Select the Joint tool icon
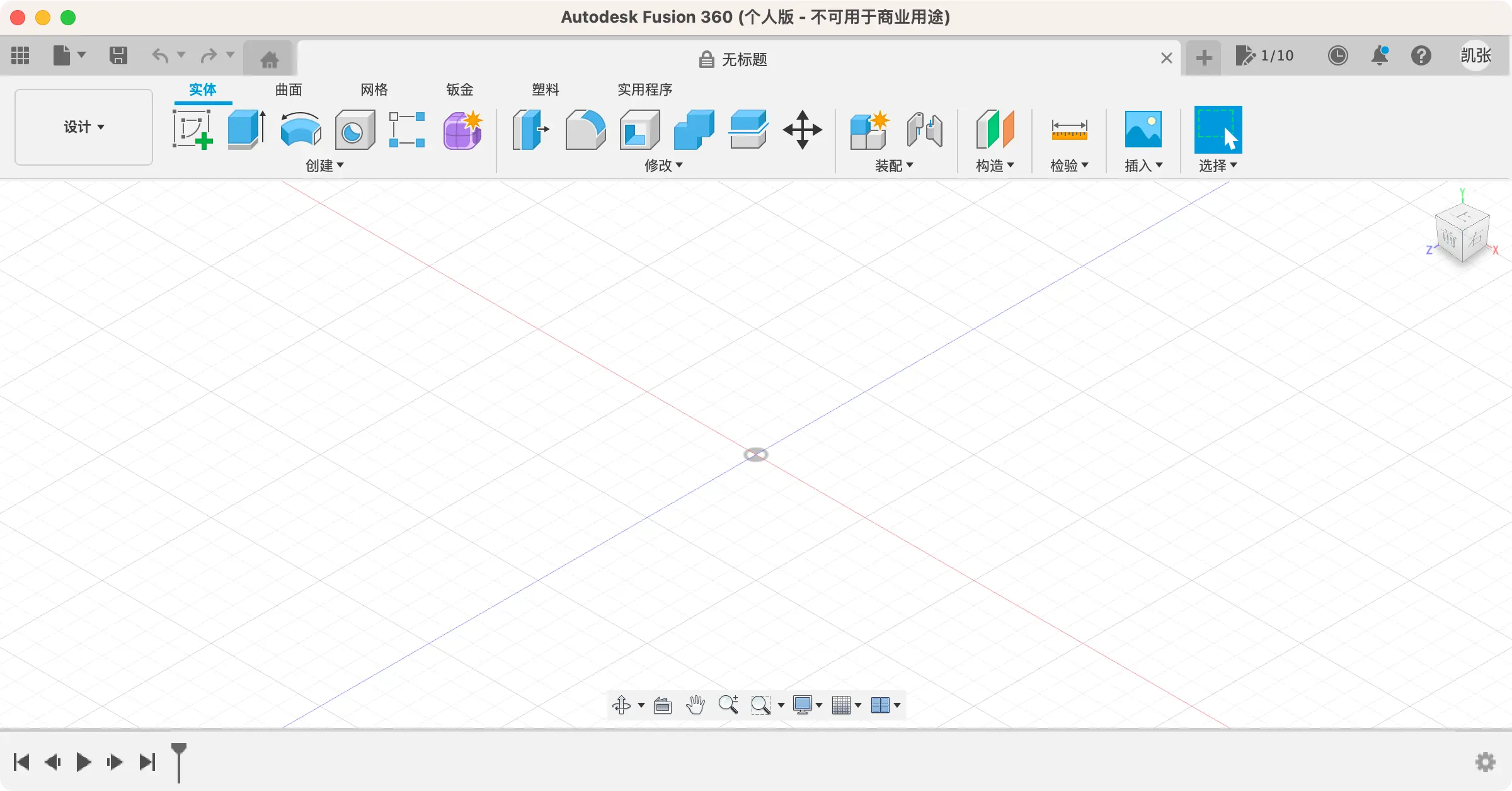The image size is (1512, 791). pyautogui.click(x=924, y=129)
